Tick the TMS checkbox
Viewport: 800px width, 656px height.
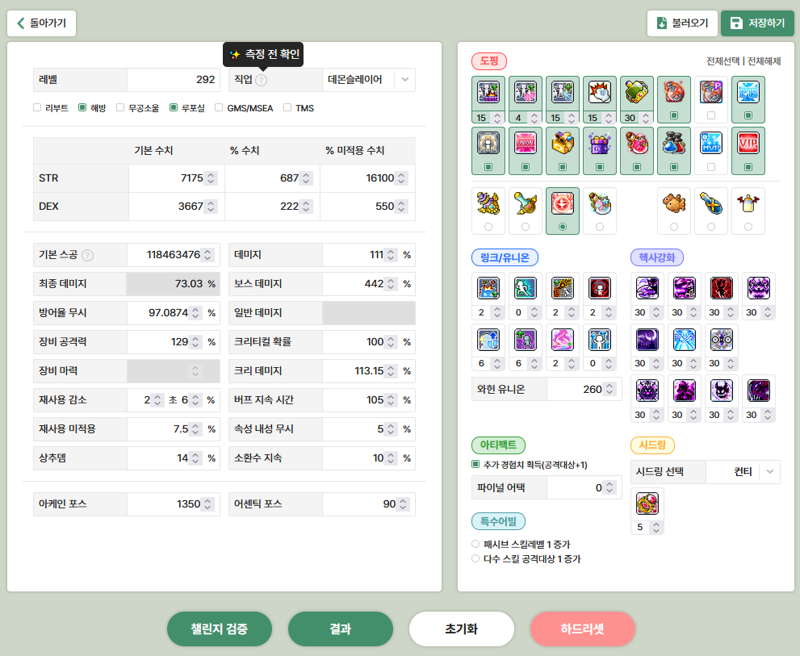(x=287, y=108)
